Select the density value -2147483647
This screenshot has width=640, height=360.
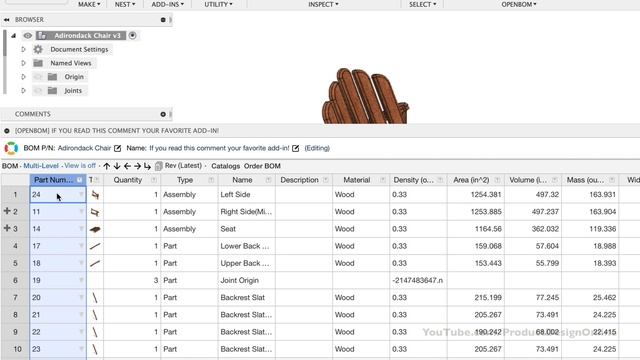click(x=418, y=280)
